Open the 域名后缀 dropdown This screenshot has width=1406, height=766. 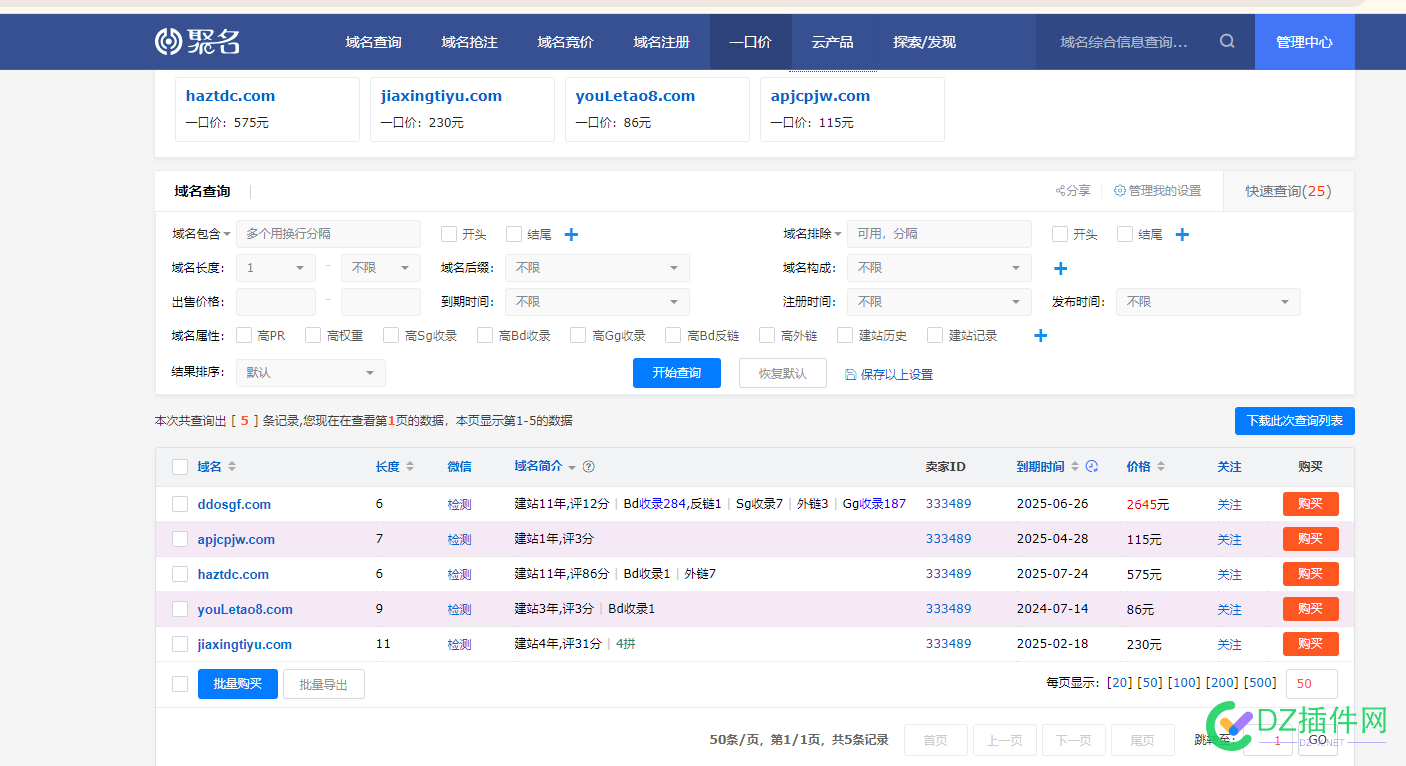click(597, 268)
